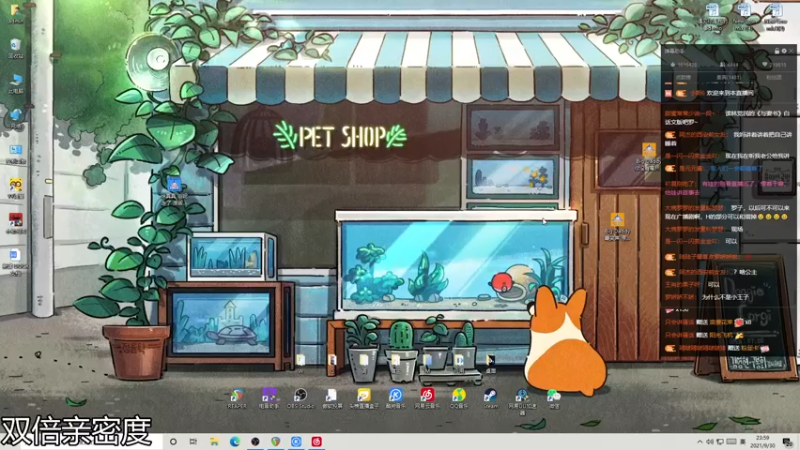Open network status in the system tray
Image resolution: width=800 pixels, height=450 pixels.
coord(720,442)
